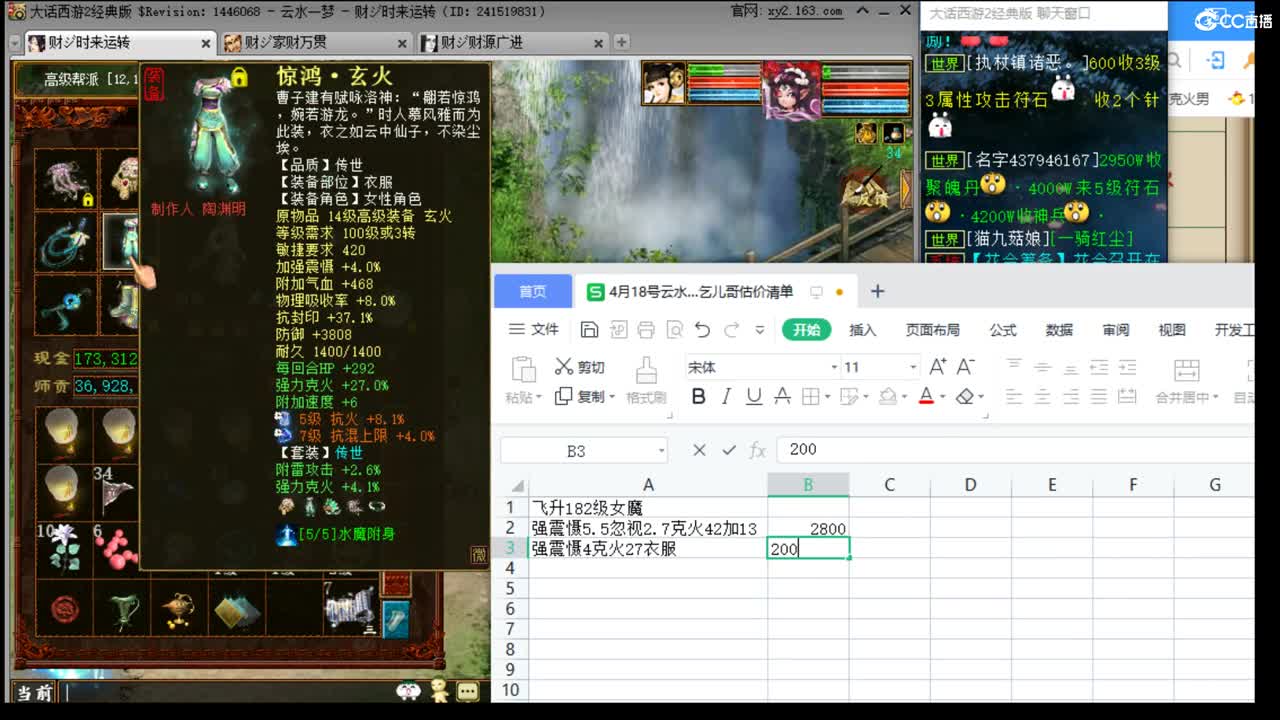Screen dimensions: 1280x720
Task: Switch to the 数据 ribbon tab
Action: (x=1059, y=330)
